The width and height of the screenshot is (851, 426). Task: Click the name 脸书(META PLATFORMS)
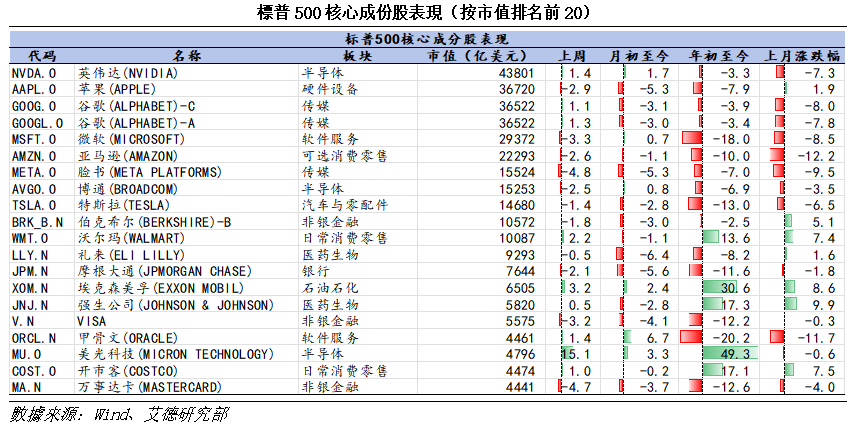click(x=150, y=172)
